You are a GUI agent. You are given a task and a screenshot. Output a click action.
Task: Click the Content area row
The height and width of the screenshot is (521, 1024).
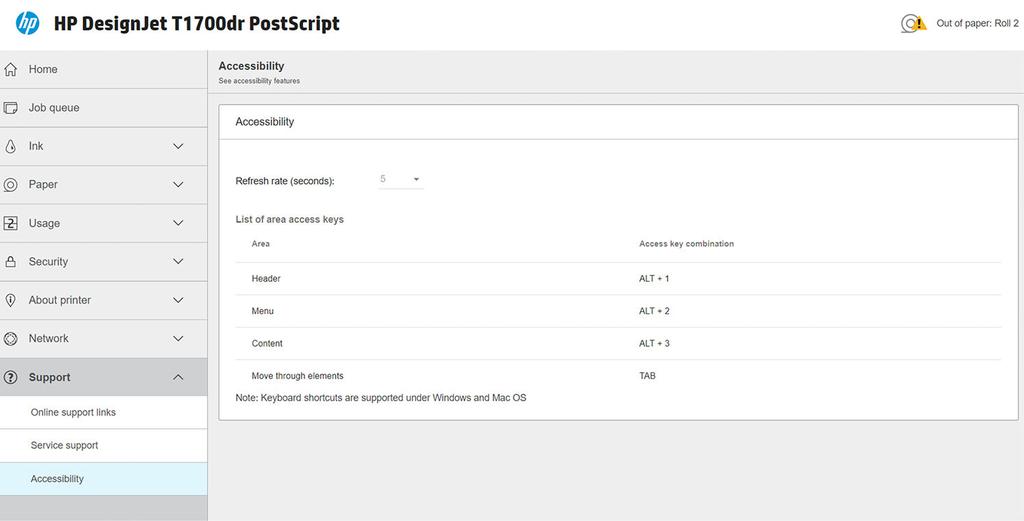tap(618, 343)
